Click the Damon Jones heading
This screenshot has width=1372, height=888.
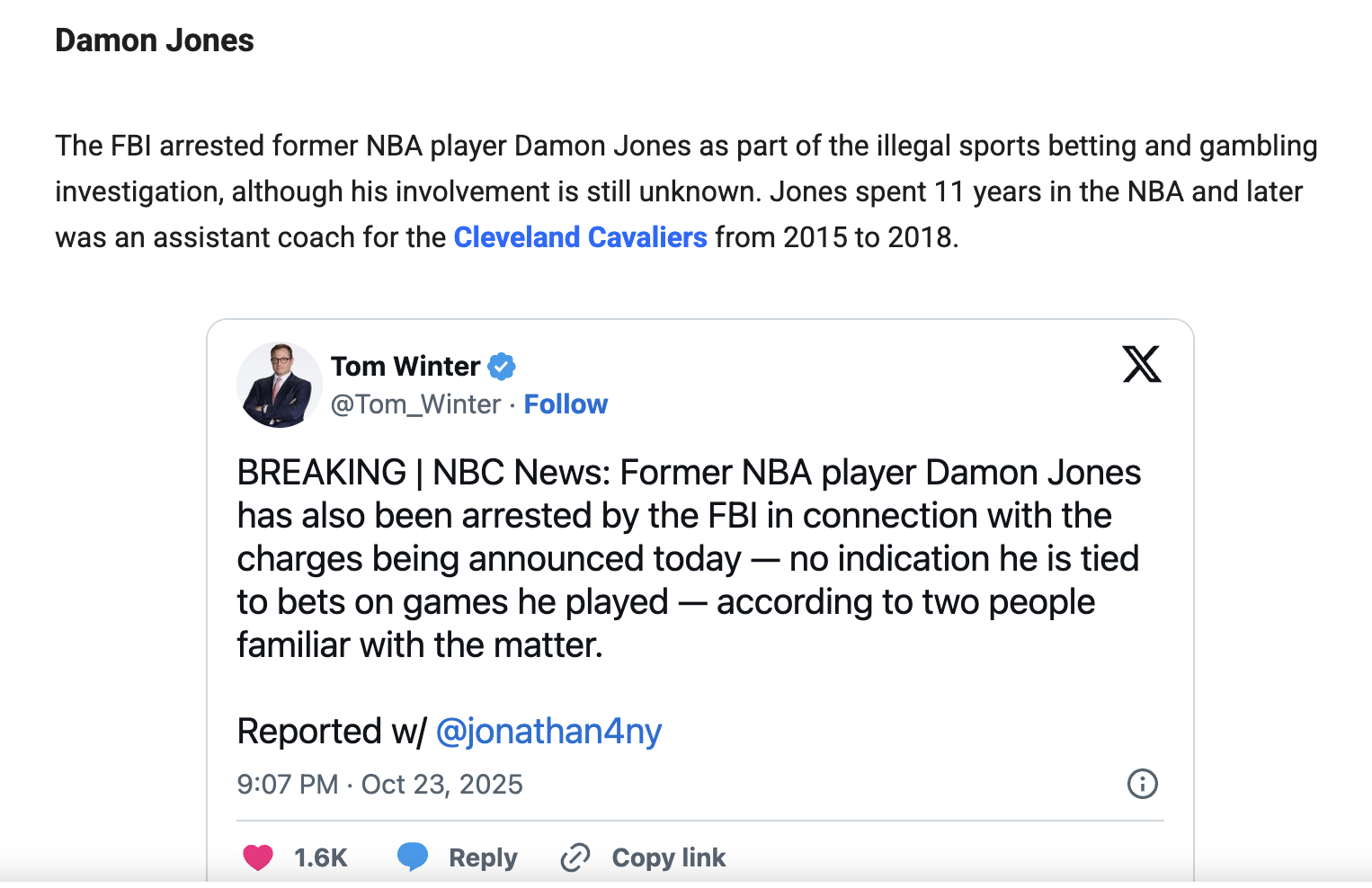(x=155, y=40)
